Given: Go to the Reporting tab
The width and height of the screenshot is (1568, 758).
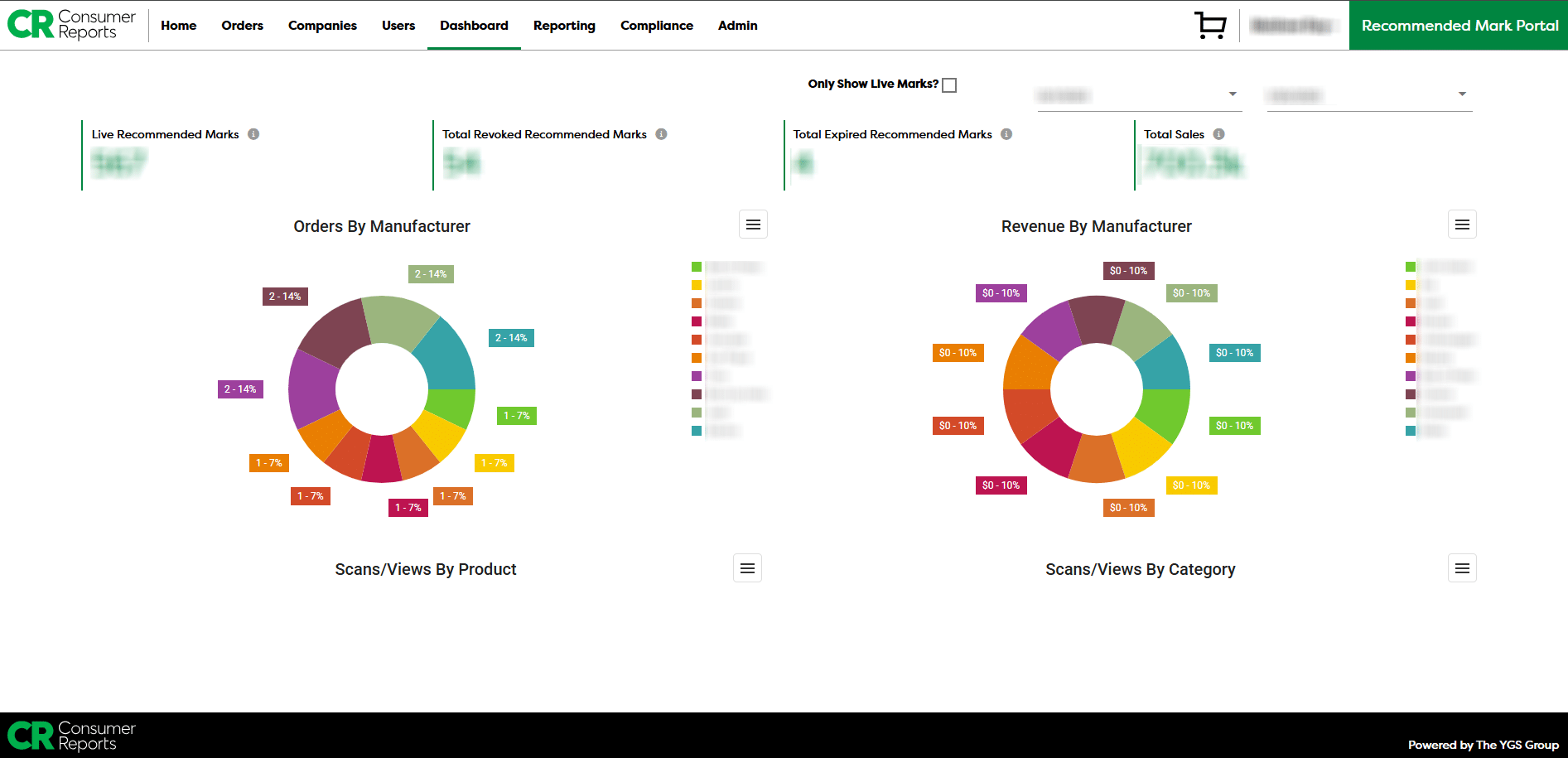Looking at the screenshot, I should pos(564,26).
